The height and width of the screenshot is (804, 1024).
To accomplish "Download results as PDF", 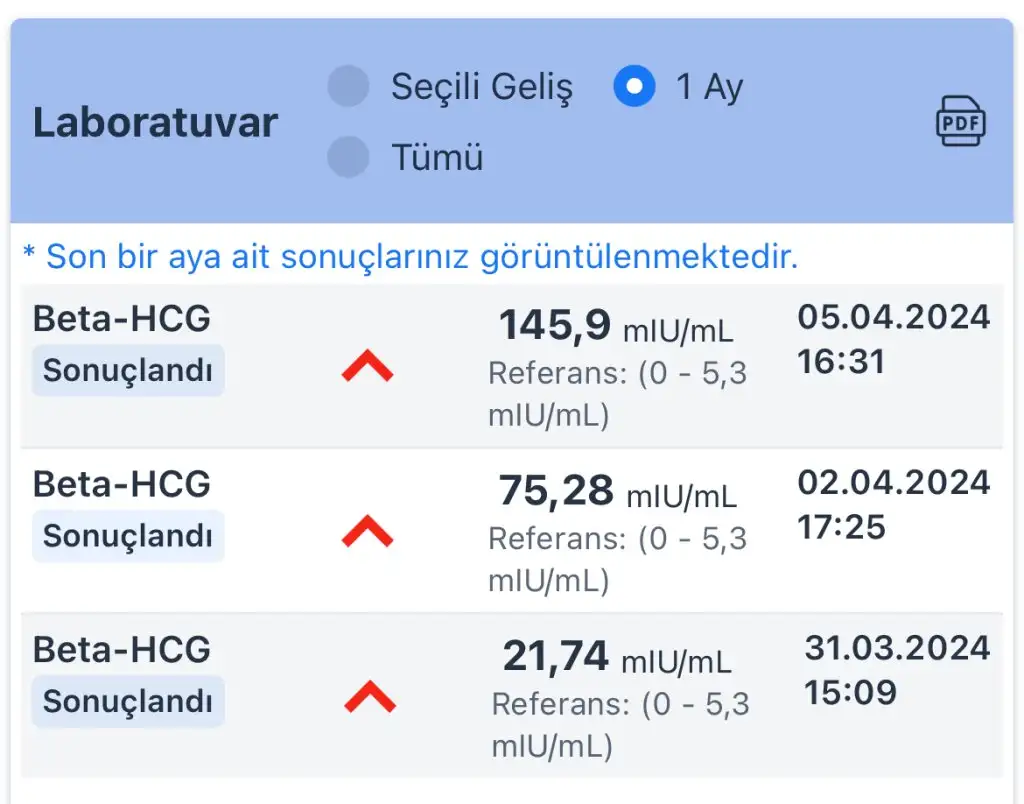I will click(x=960, y=123).
